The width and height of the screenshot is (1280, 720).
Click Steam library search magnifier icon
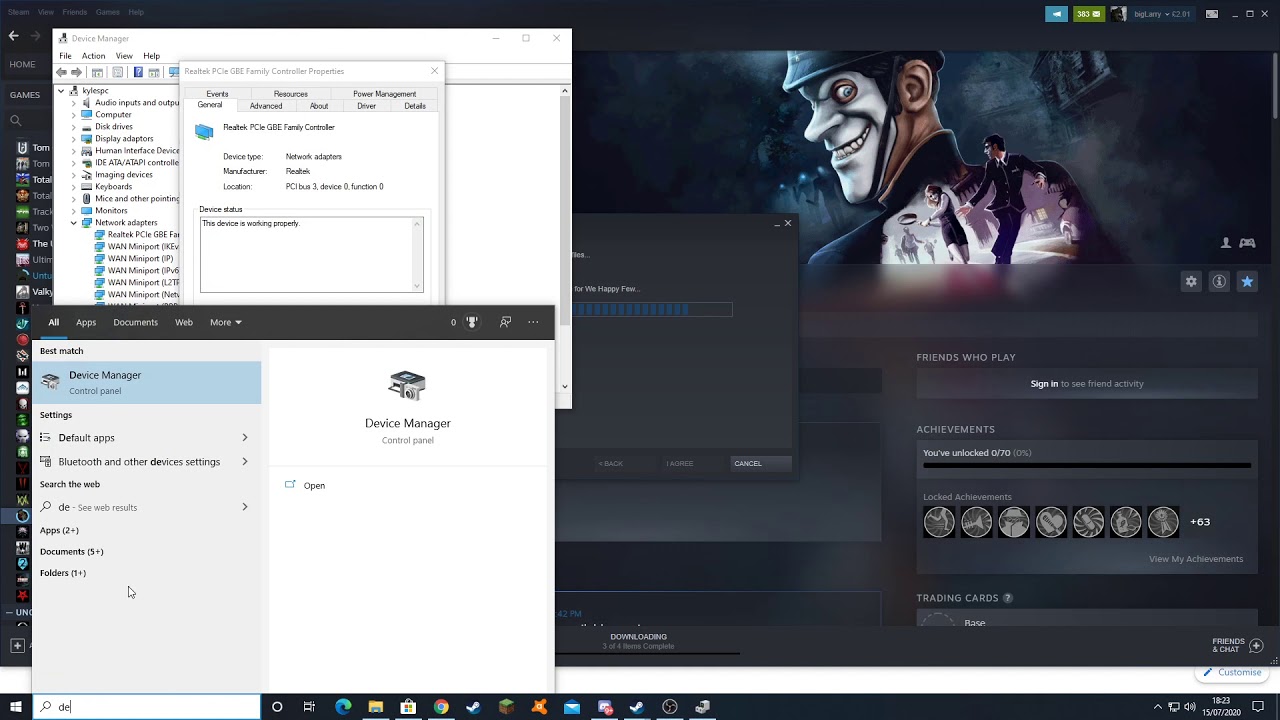click(15, 120)
